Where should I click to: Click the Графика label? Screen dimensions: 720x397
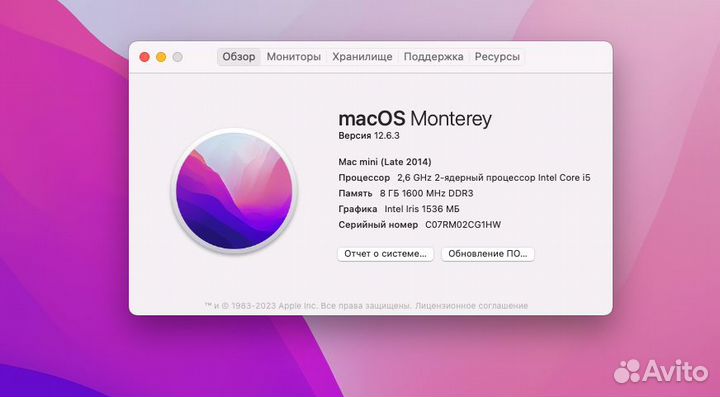tap(358, 209)
